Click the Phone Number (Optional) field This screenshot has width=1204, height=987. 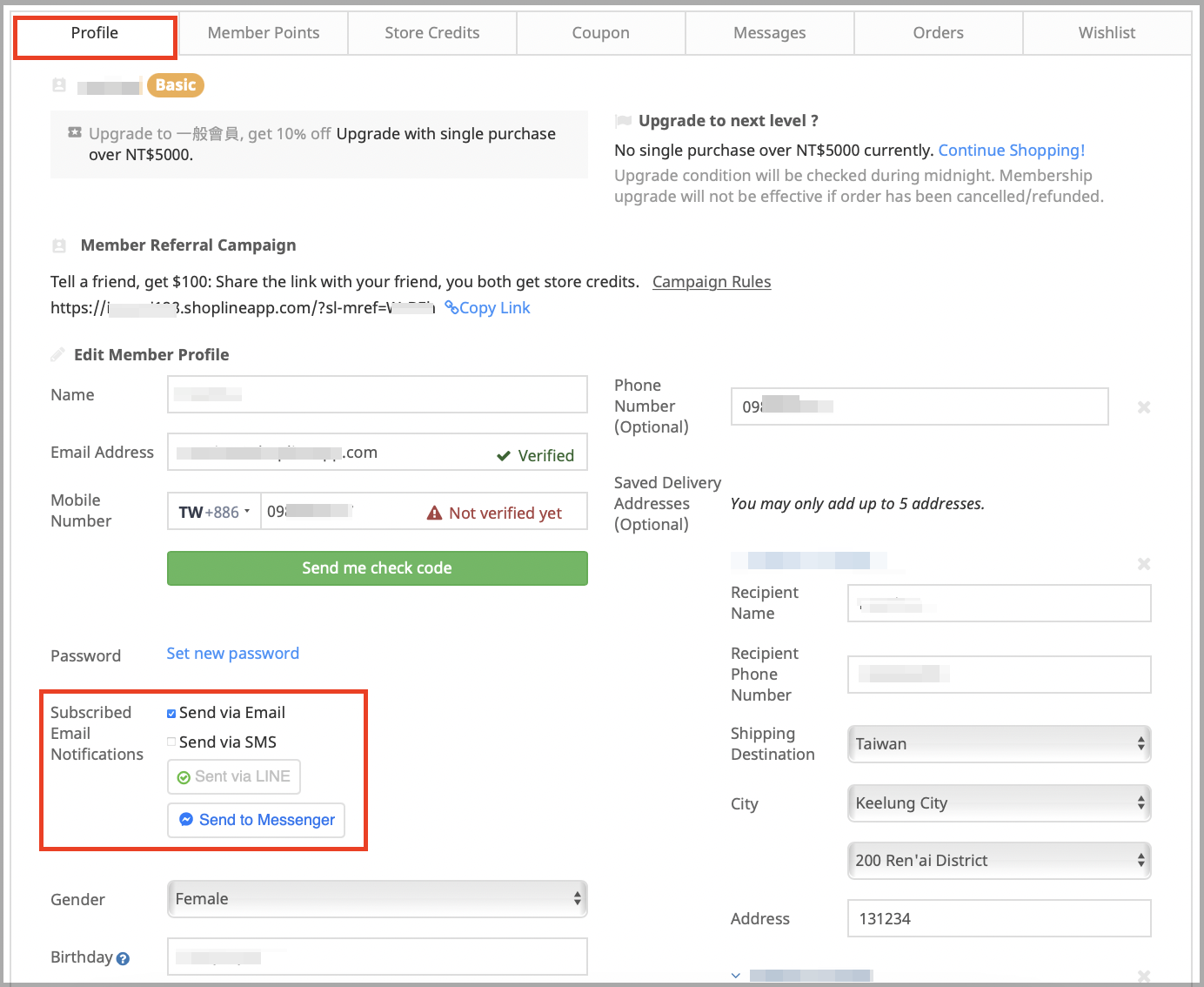(920, 406)
